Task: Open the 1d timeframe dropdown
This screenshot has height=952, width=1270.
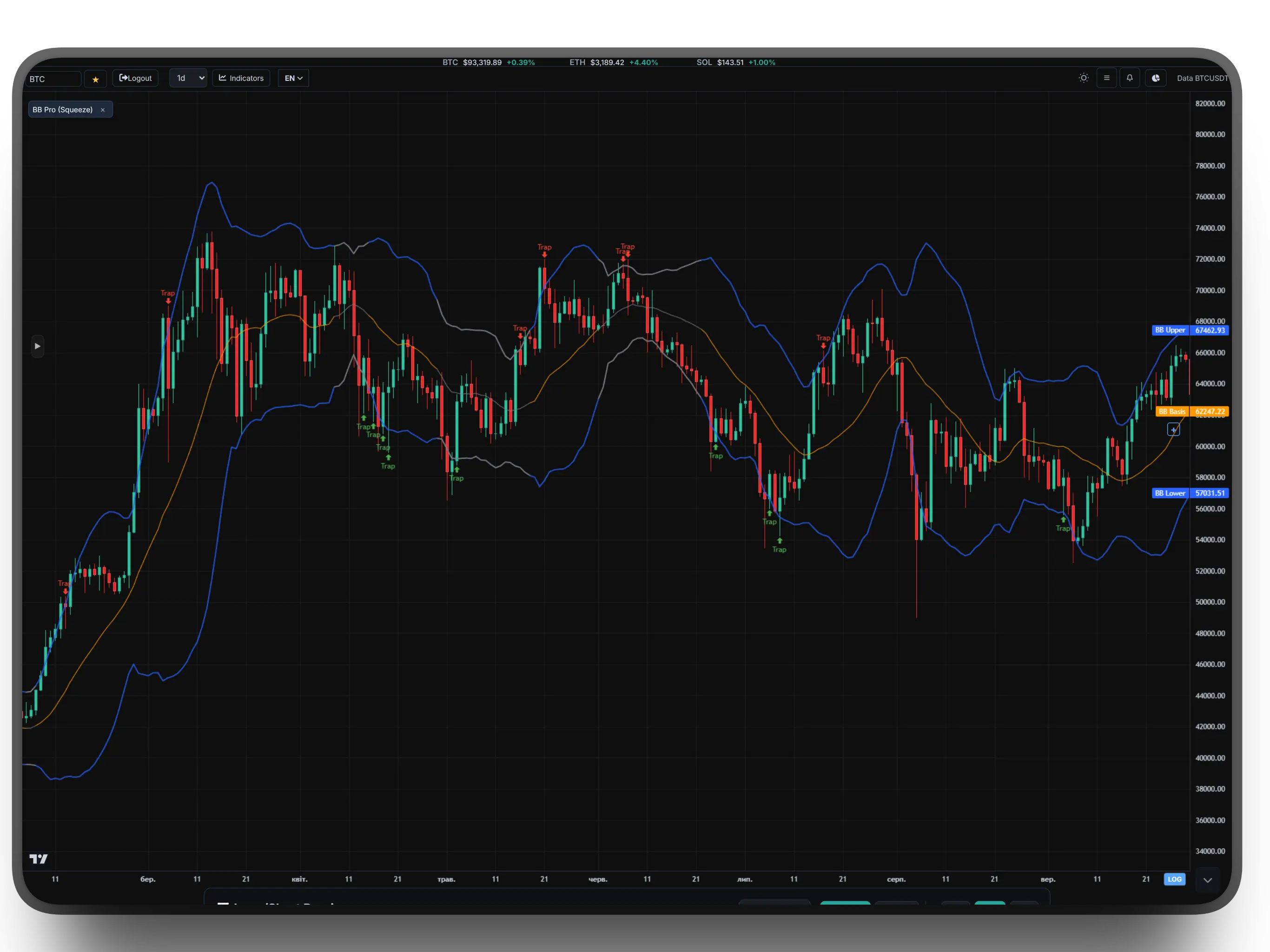Action: (188, 78)
